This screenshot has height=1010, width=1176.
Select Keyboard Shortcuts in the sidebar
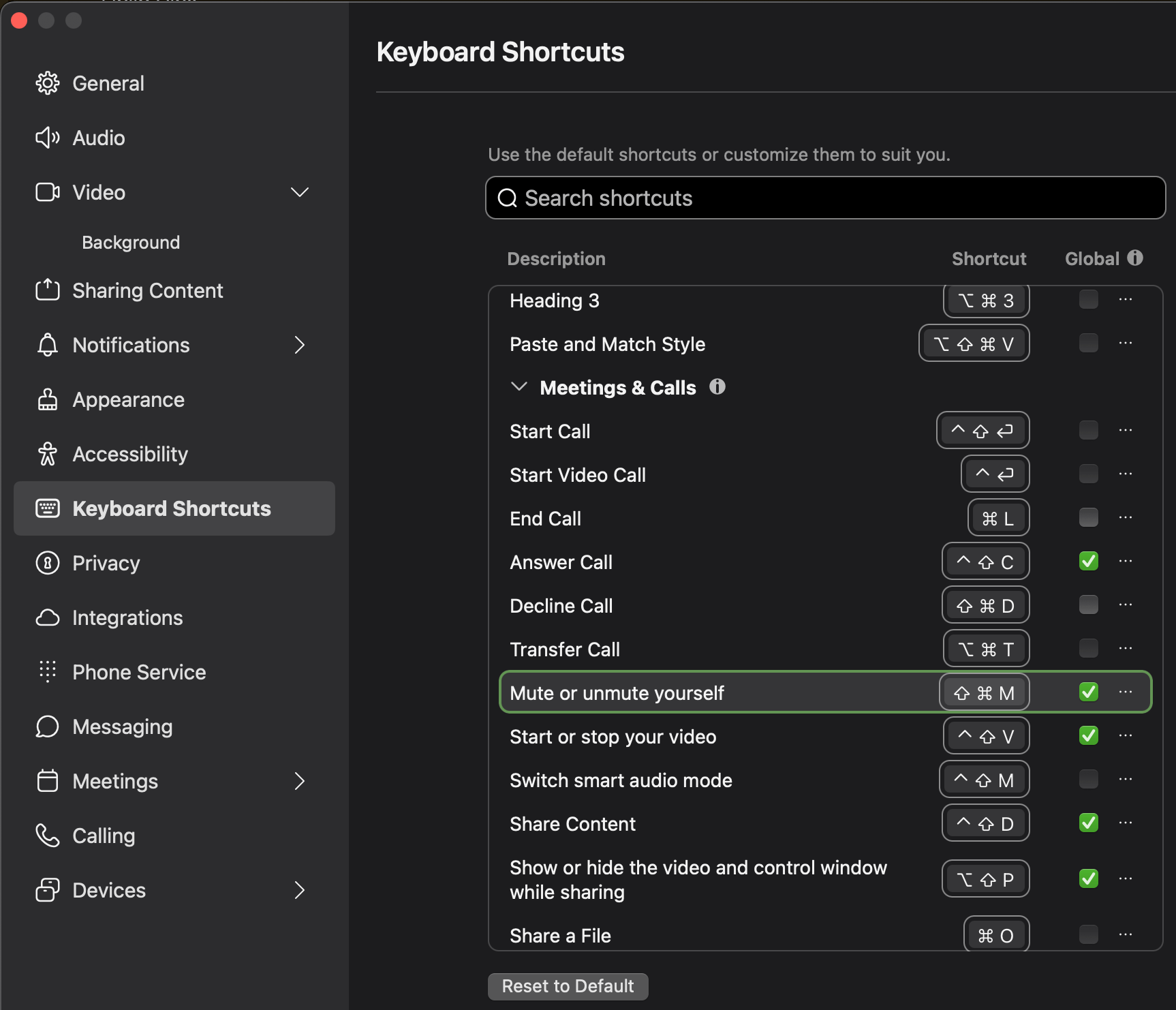pyautogui.click(x=174, y=508)
